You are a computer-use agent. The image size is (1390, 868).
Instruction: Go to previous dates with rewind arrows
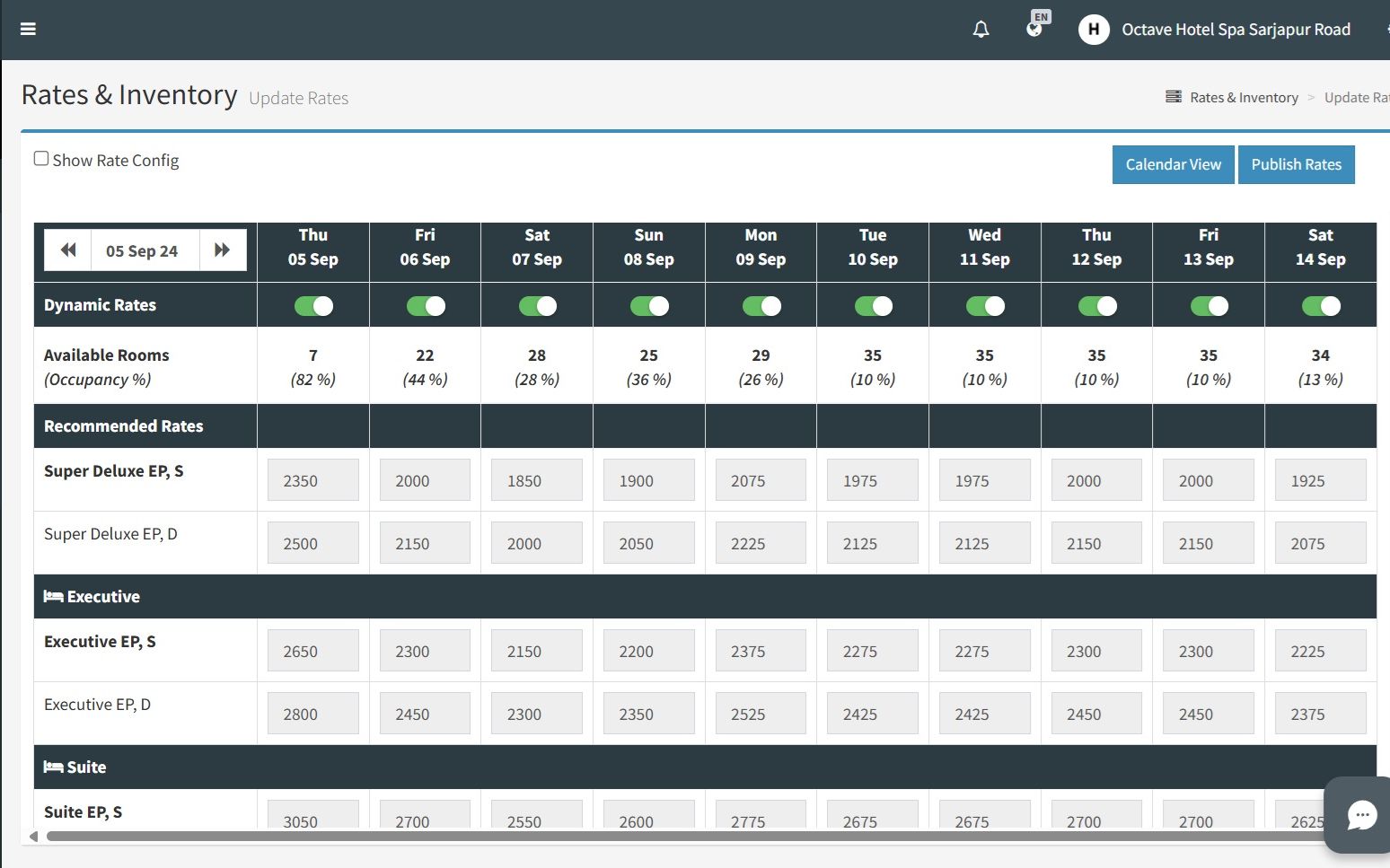pyautogui.click(x=68, y=250)
